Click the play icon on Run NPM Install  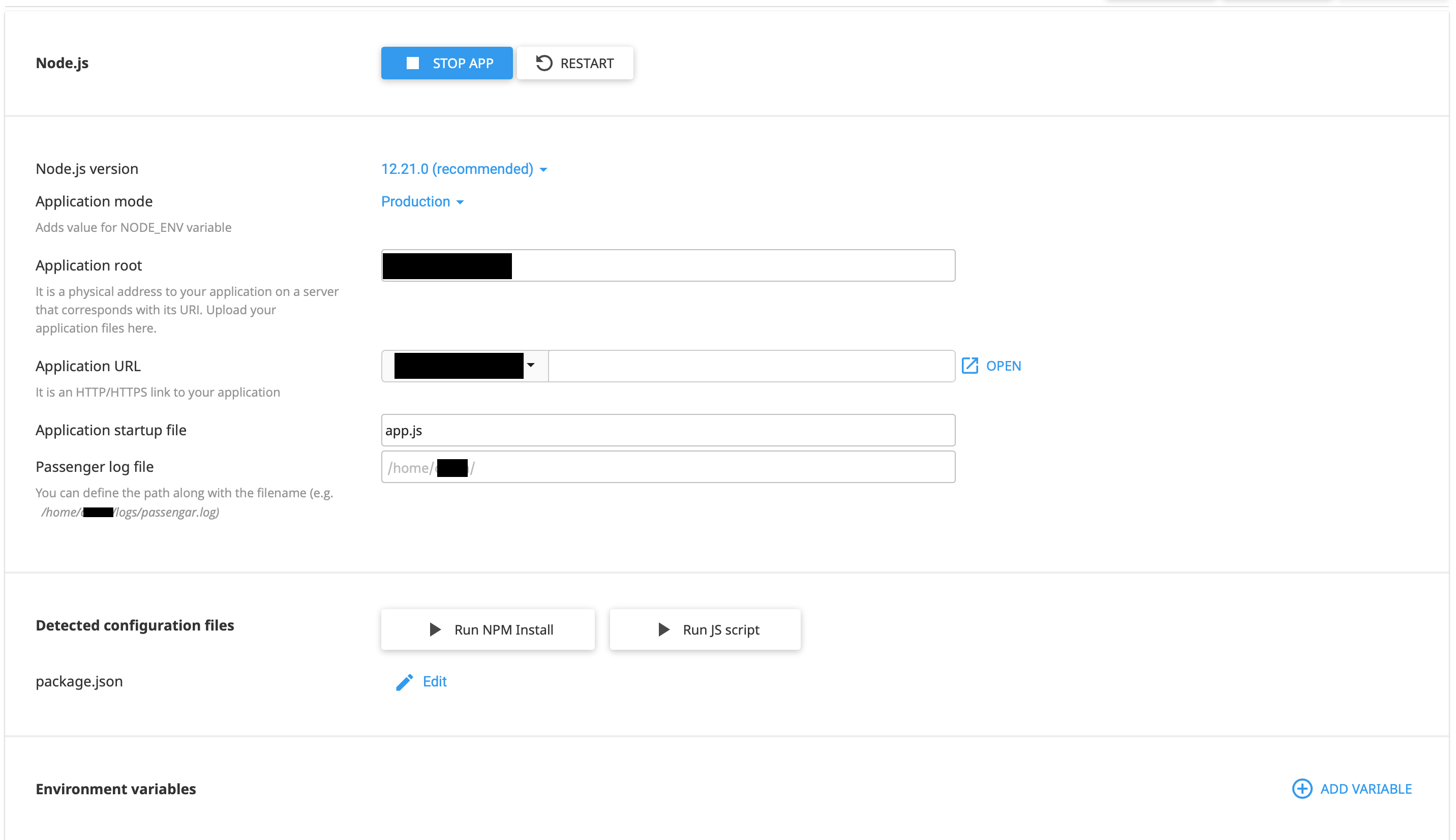click(434, 629)
